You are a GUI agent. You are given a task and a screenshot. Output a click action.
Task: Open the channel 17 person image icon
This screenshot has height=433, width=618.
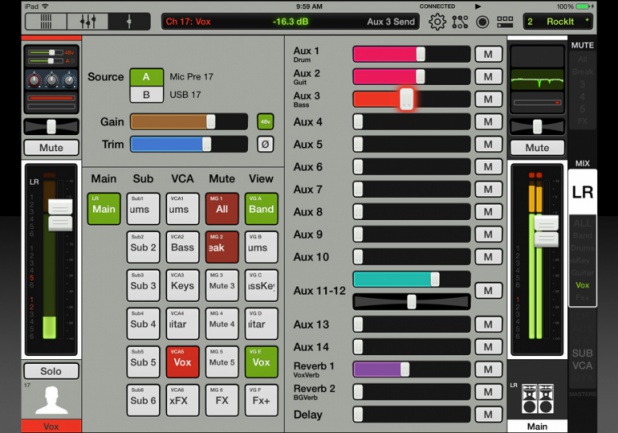(51, 400)
